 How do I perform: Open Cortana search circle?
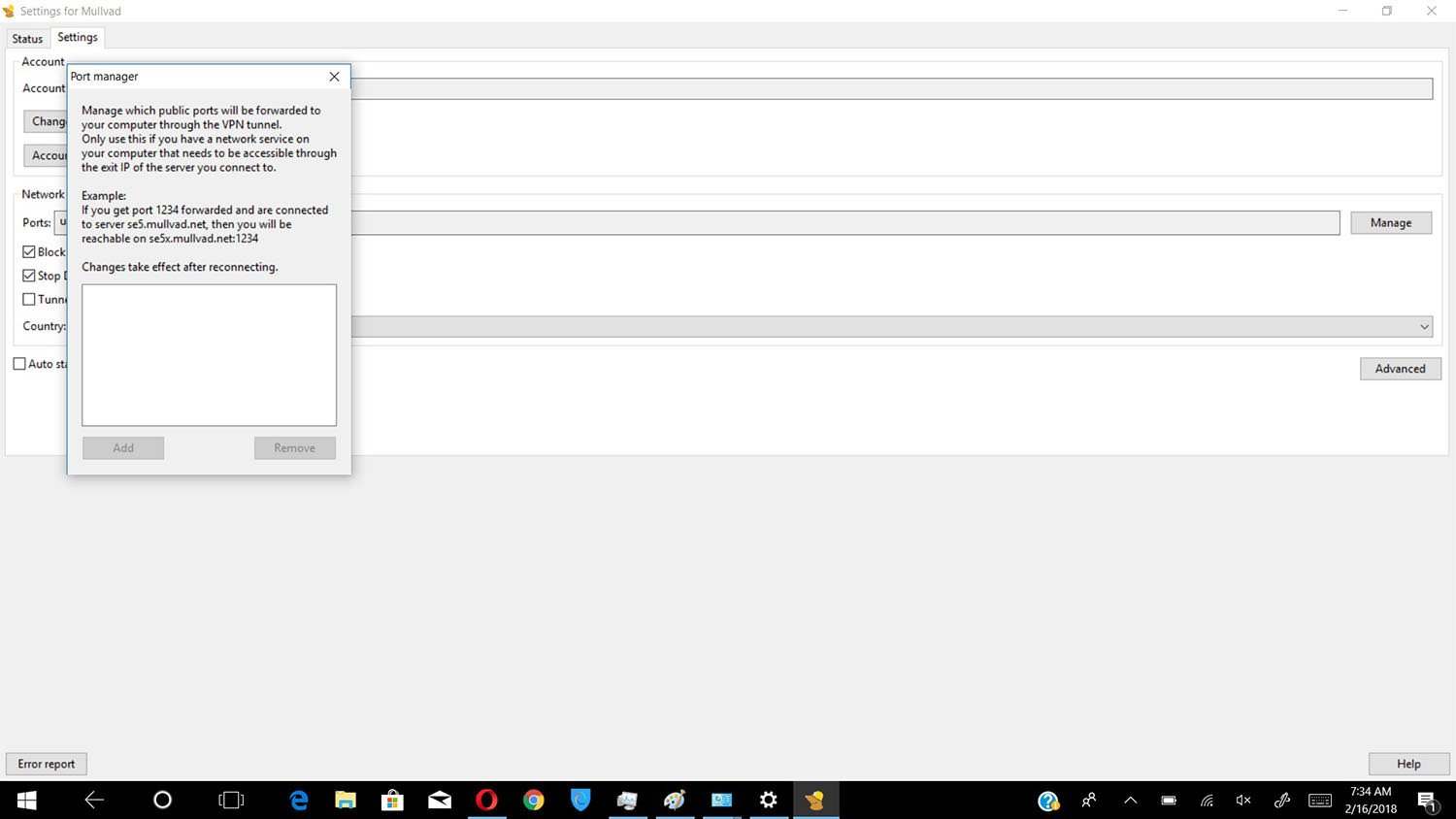coord(163,801)
